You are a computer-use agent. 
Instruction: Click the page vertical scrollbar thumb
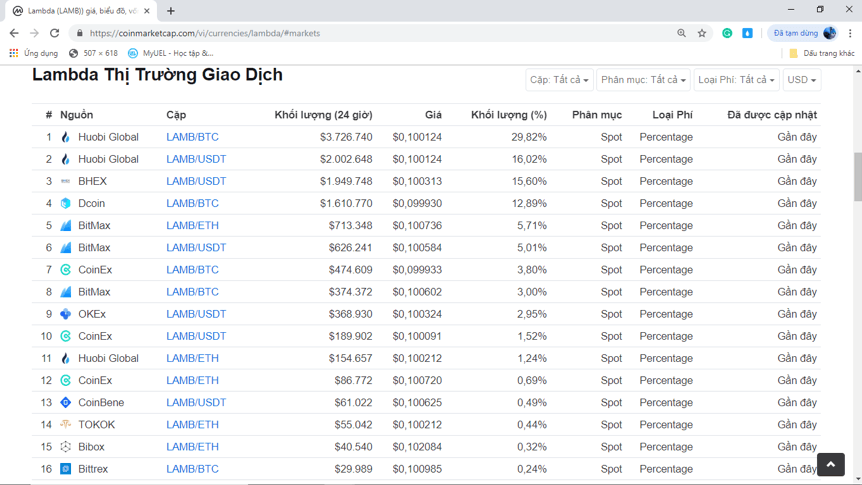[x=858, y=176]
